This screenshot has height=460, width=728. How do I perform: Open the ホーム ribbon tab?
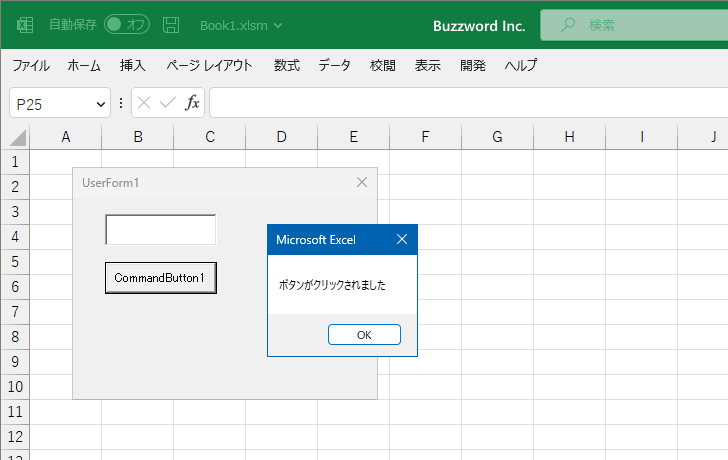[84, 65]
